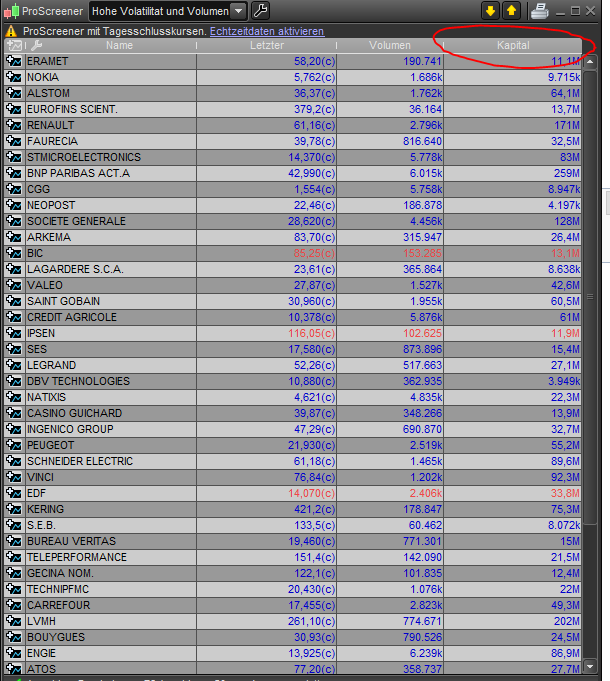Open chart icon for ARKEMA row

(x=14, y=237)
